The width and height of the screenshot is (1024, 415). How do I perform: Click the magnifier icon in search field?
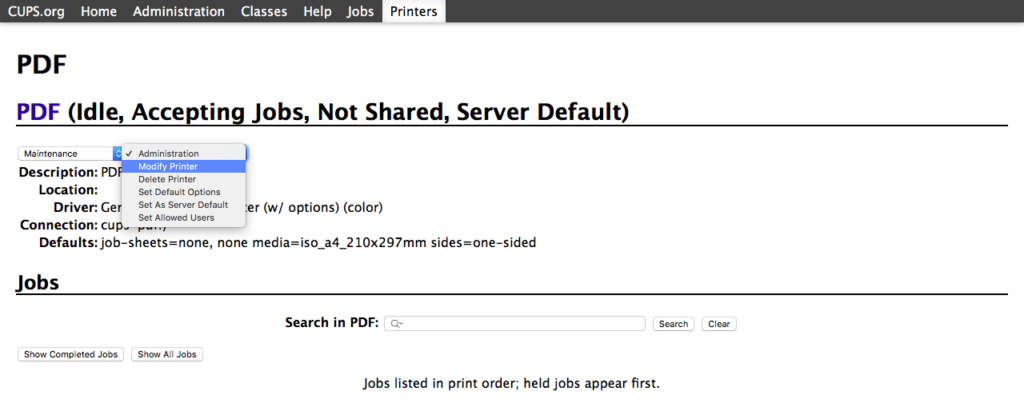tap(396, 324)
